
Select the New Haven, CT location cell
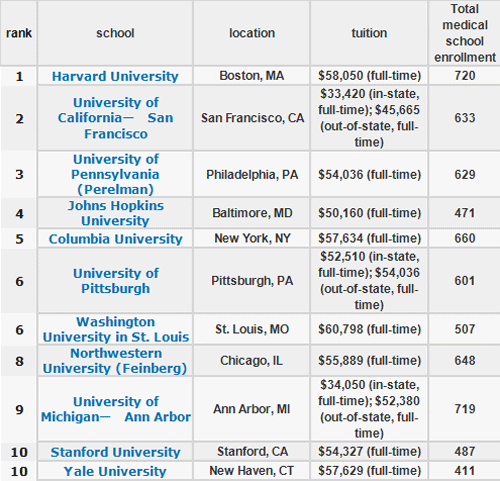pos(252,471)
